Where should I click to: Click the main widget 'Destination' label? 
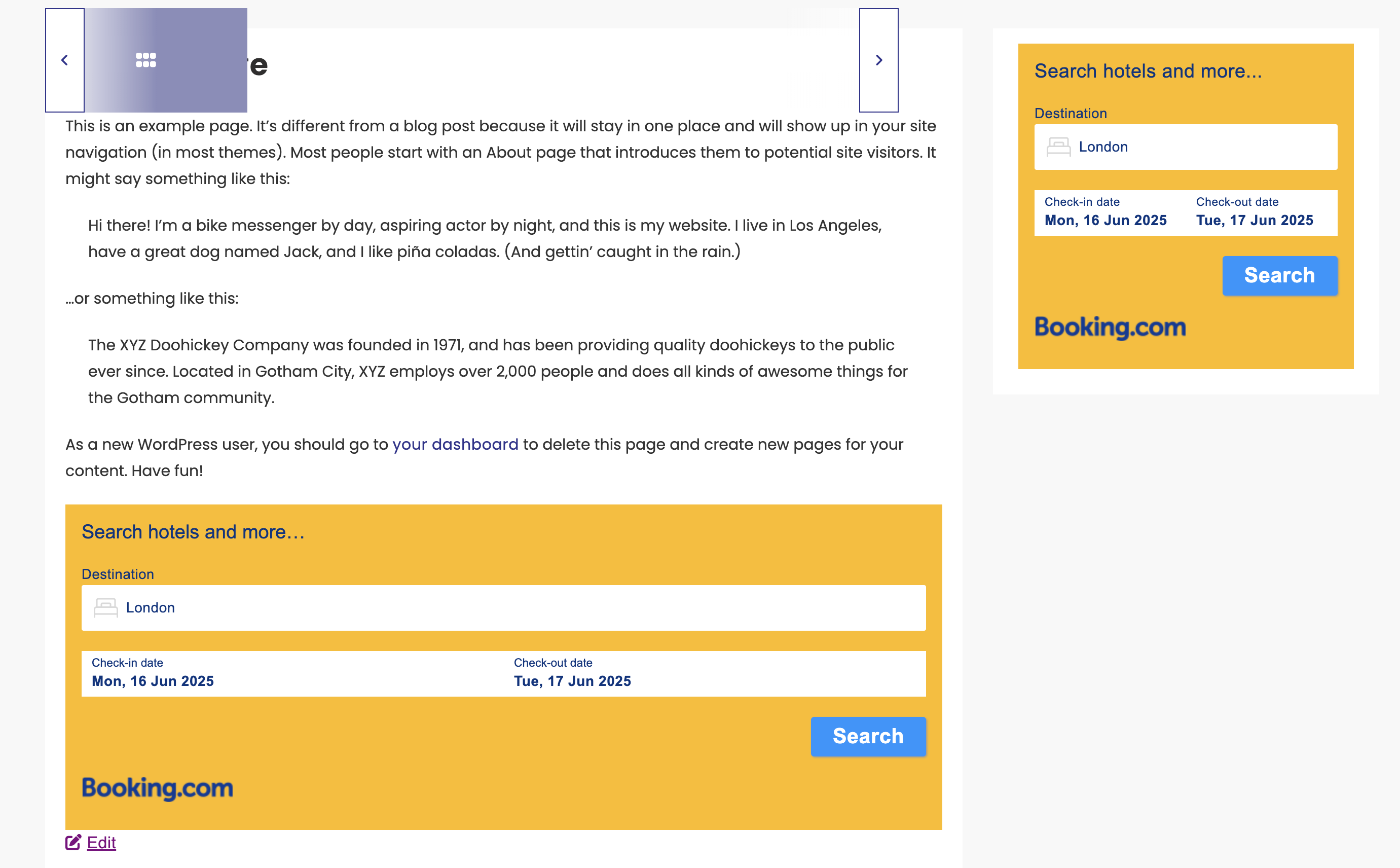[118, 574]
